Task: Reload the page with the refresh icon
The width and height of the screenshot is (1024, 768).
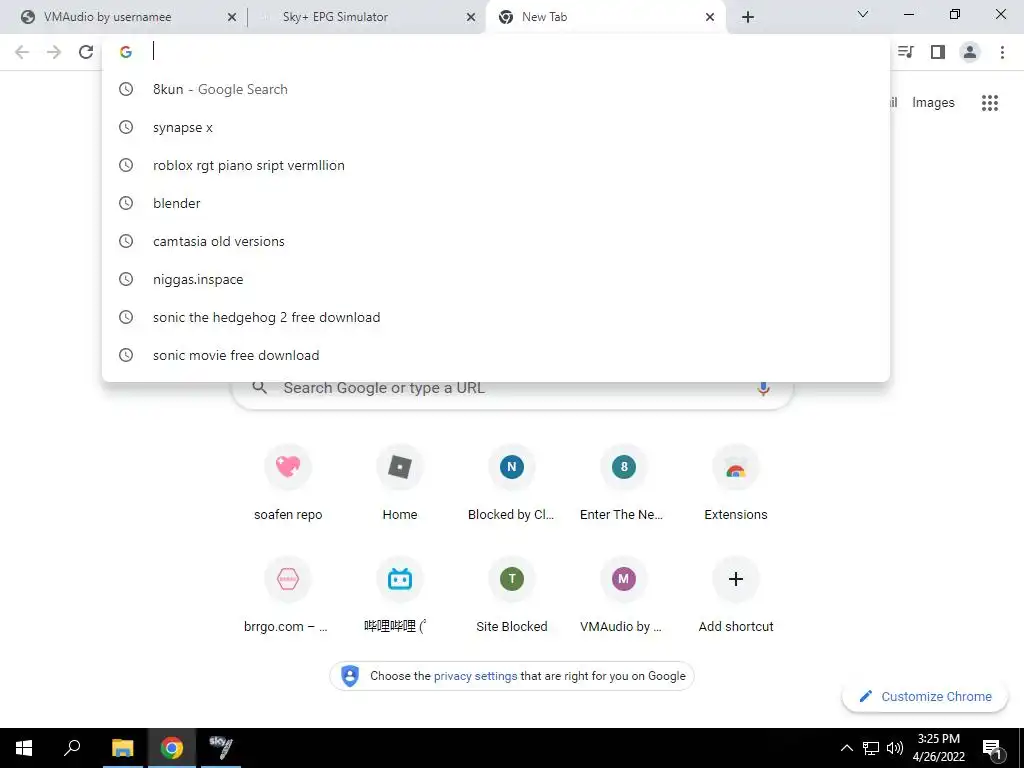Action: (86, 52)
